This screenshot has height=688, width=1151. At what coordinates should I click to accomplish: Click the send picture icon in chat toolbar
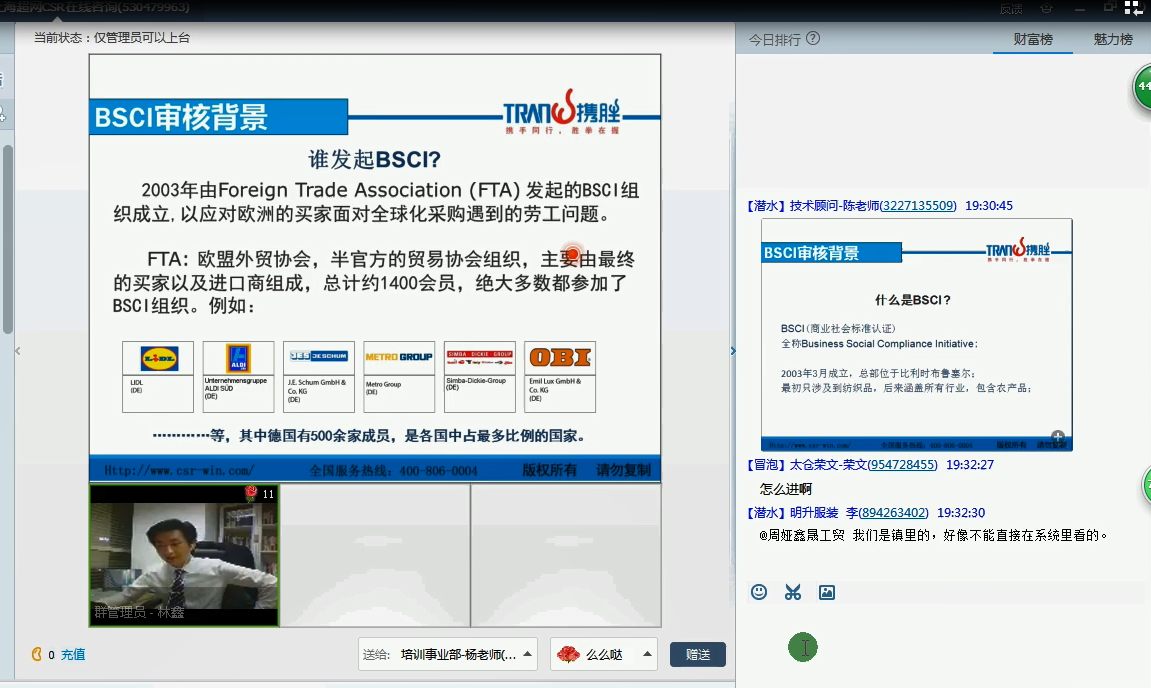pos(827,592)
